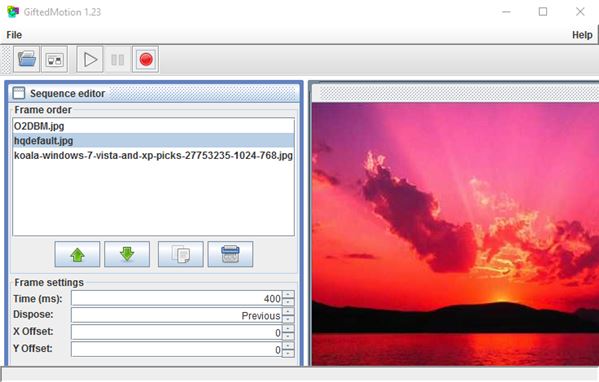Click the open folder toolbar icon
599x382 pixels.
(x=27, y=59)
